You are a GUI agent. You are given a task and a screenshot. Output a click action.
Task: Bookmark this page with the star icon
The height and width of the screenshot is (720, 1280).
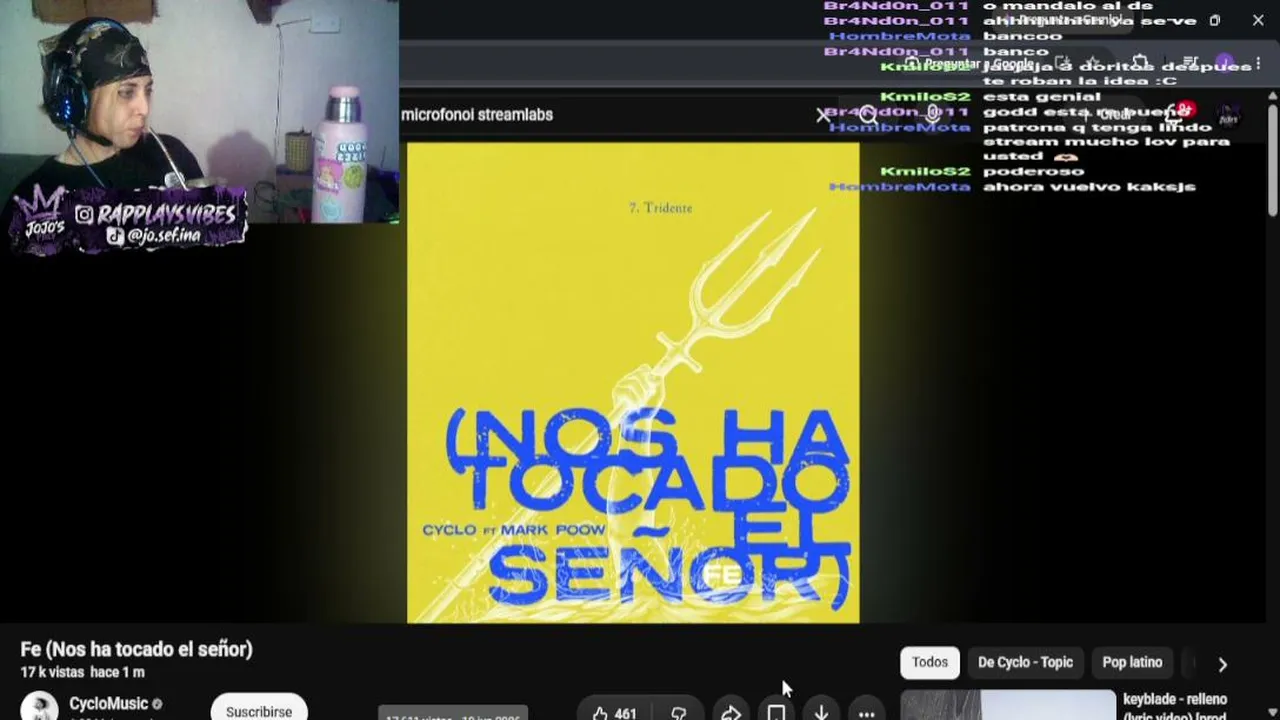[1093, 63]
